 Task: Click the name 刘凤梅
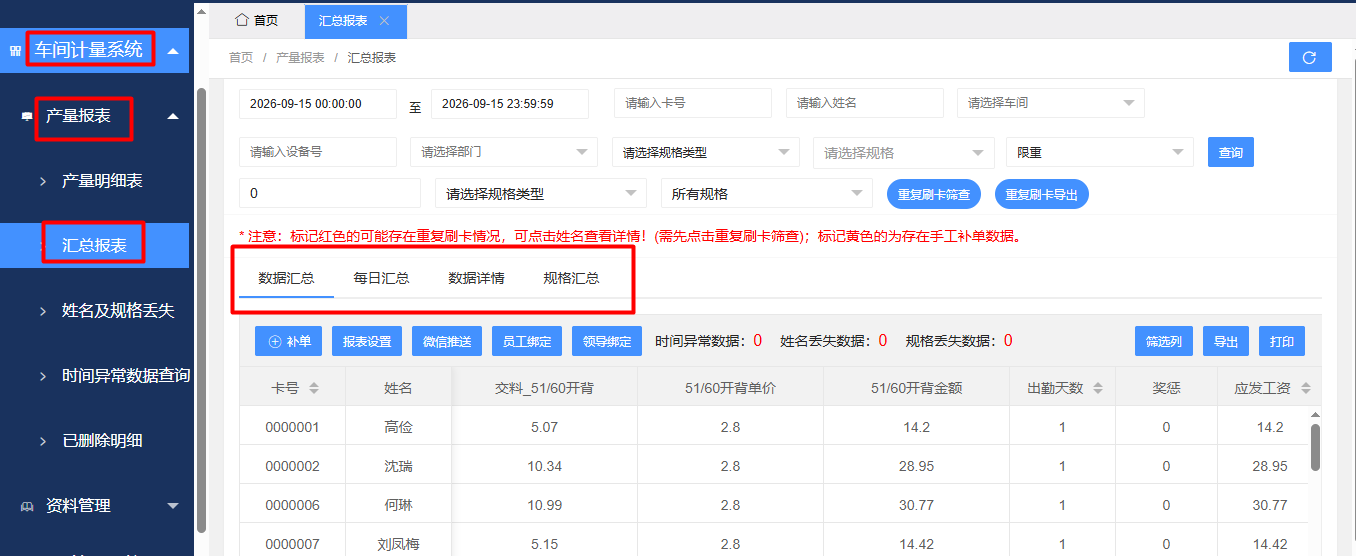pyautogui.click(x=399, y=544)
